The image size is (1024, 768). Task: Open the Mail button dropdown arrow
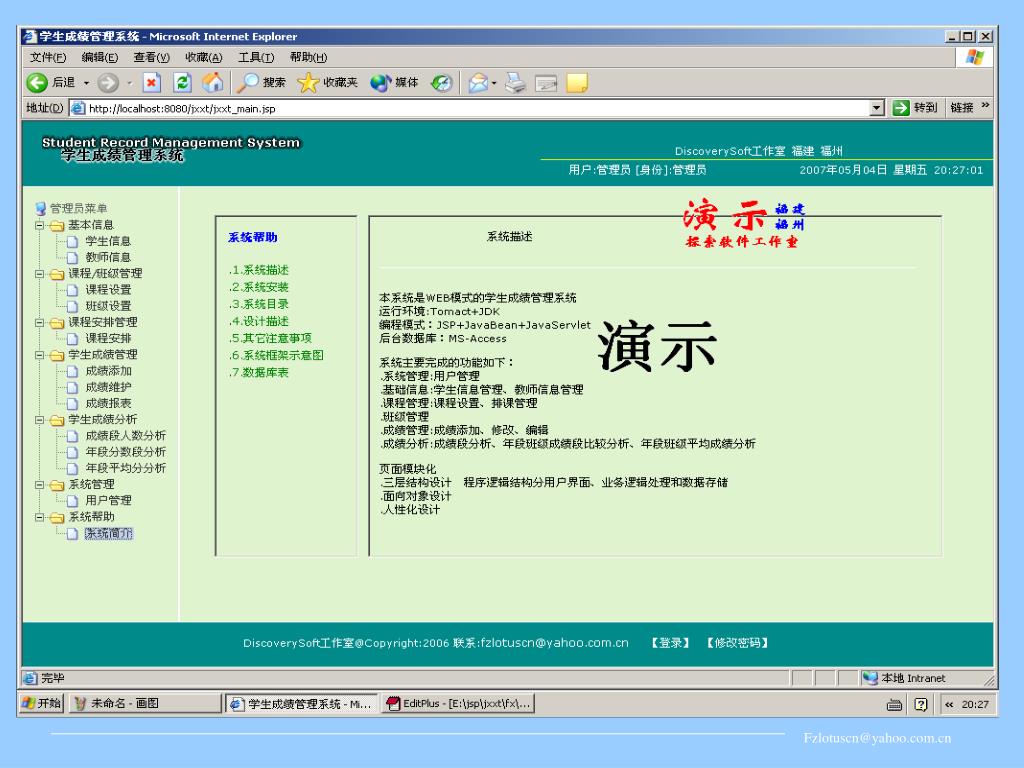tap(494, 83)
